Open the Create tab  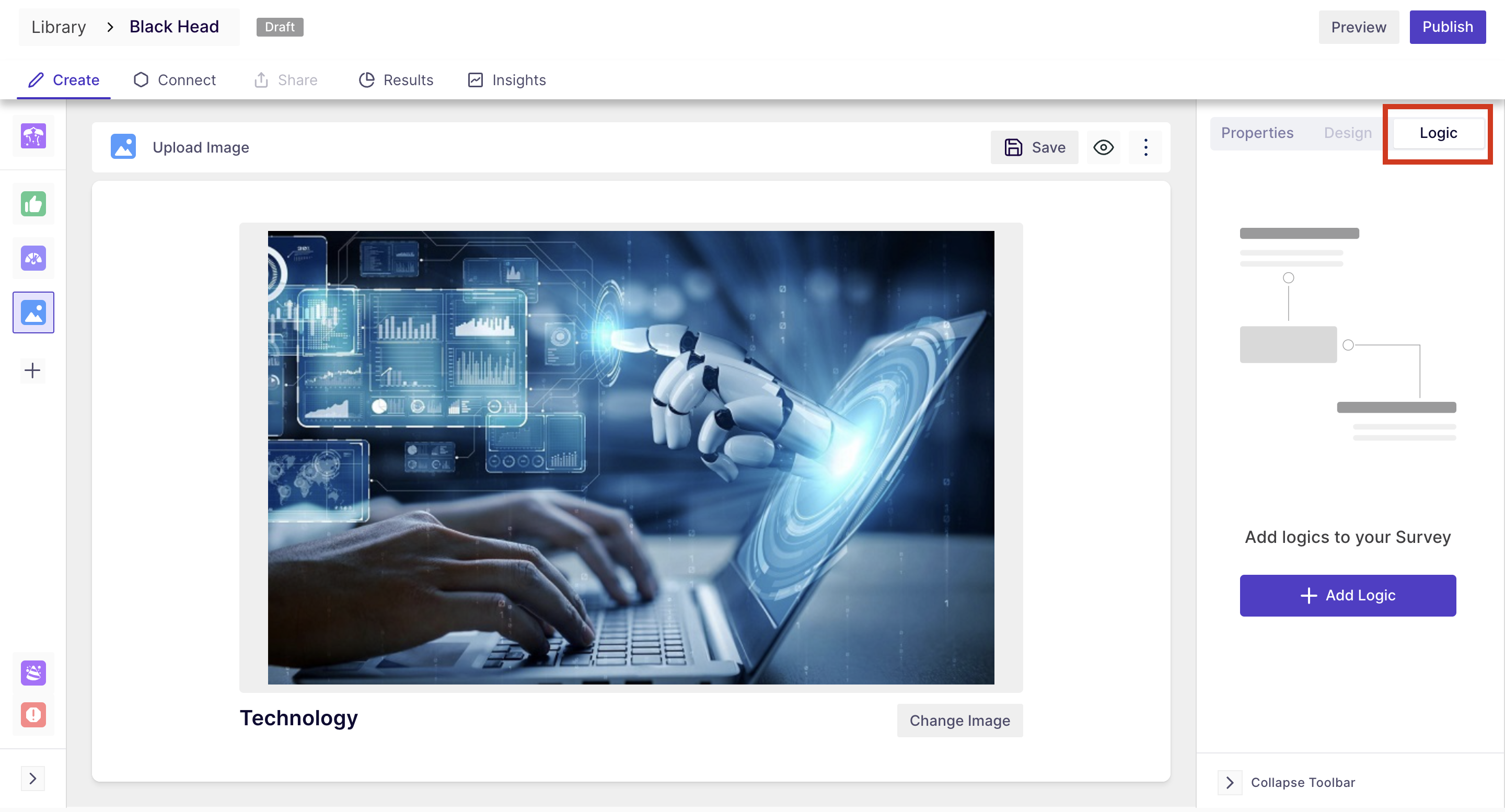tap(64, 79)
